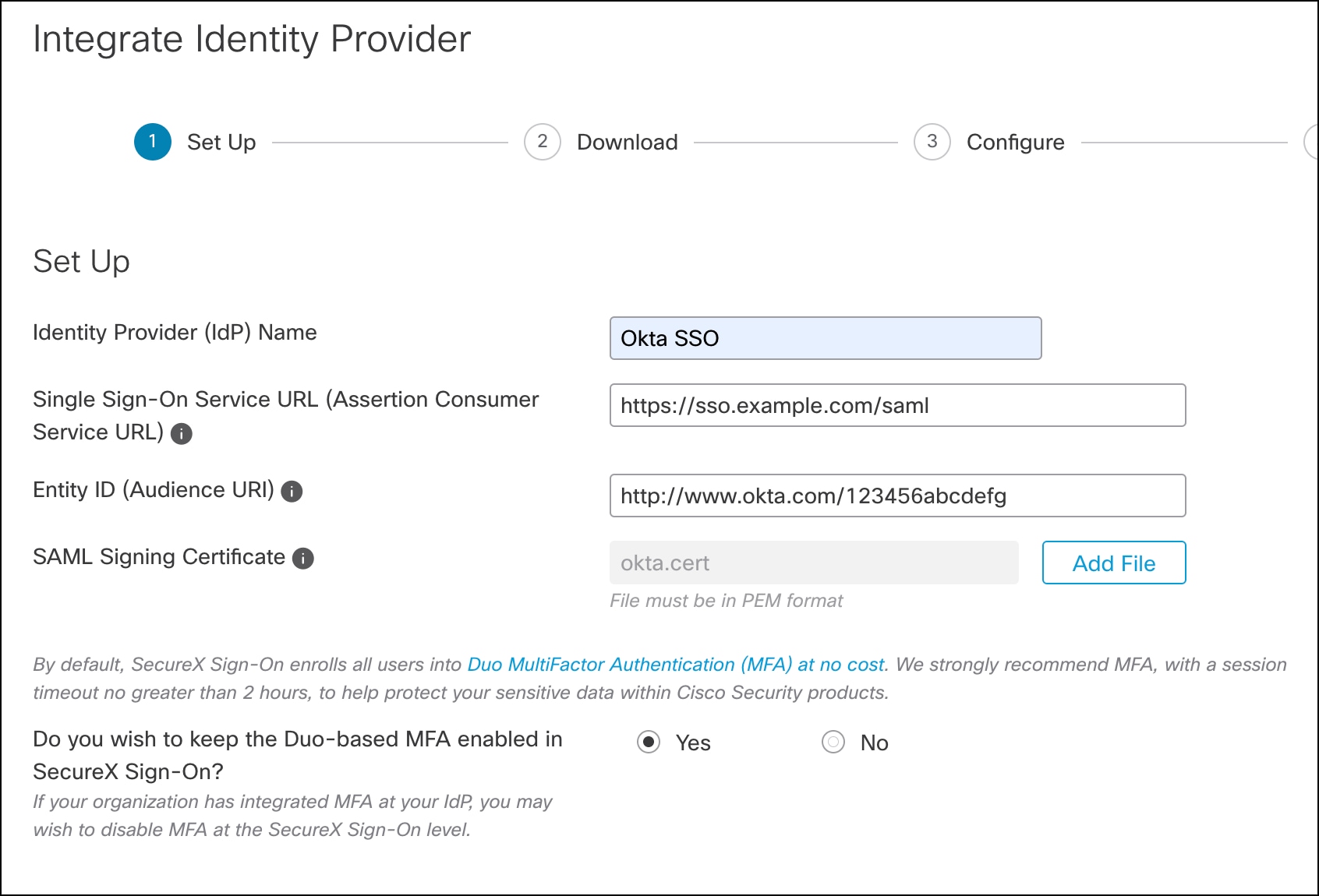Click the 'Single Sign-On Service URL' label
1319x896 pixels.
click(x=286, y=415)
